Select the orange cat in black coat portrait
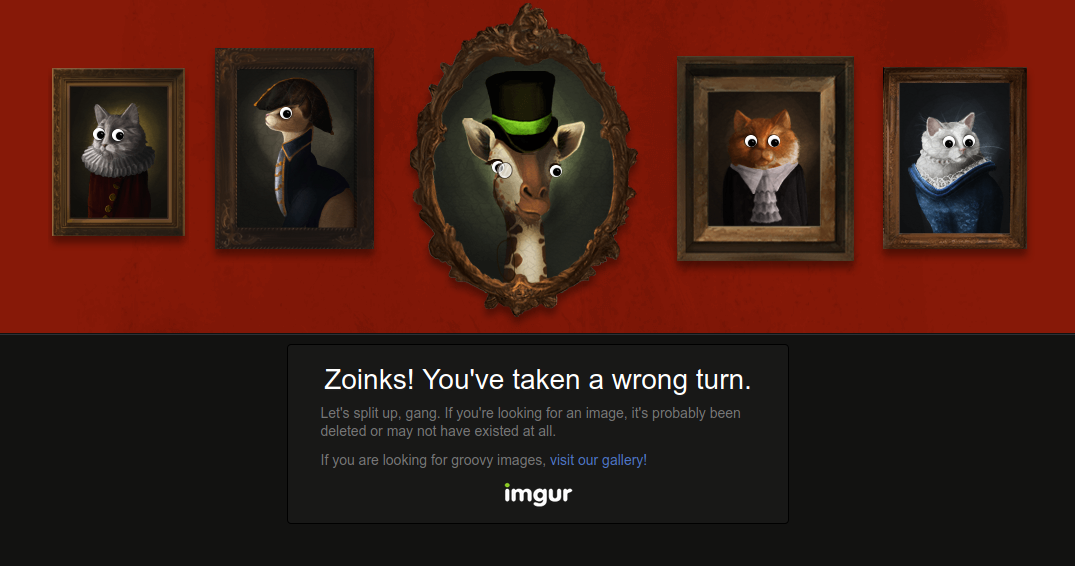 click(765, 158)
